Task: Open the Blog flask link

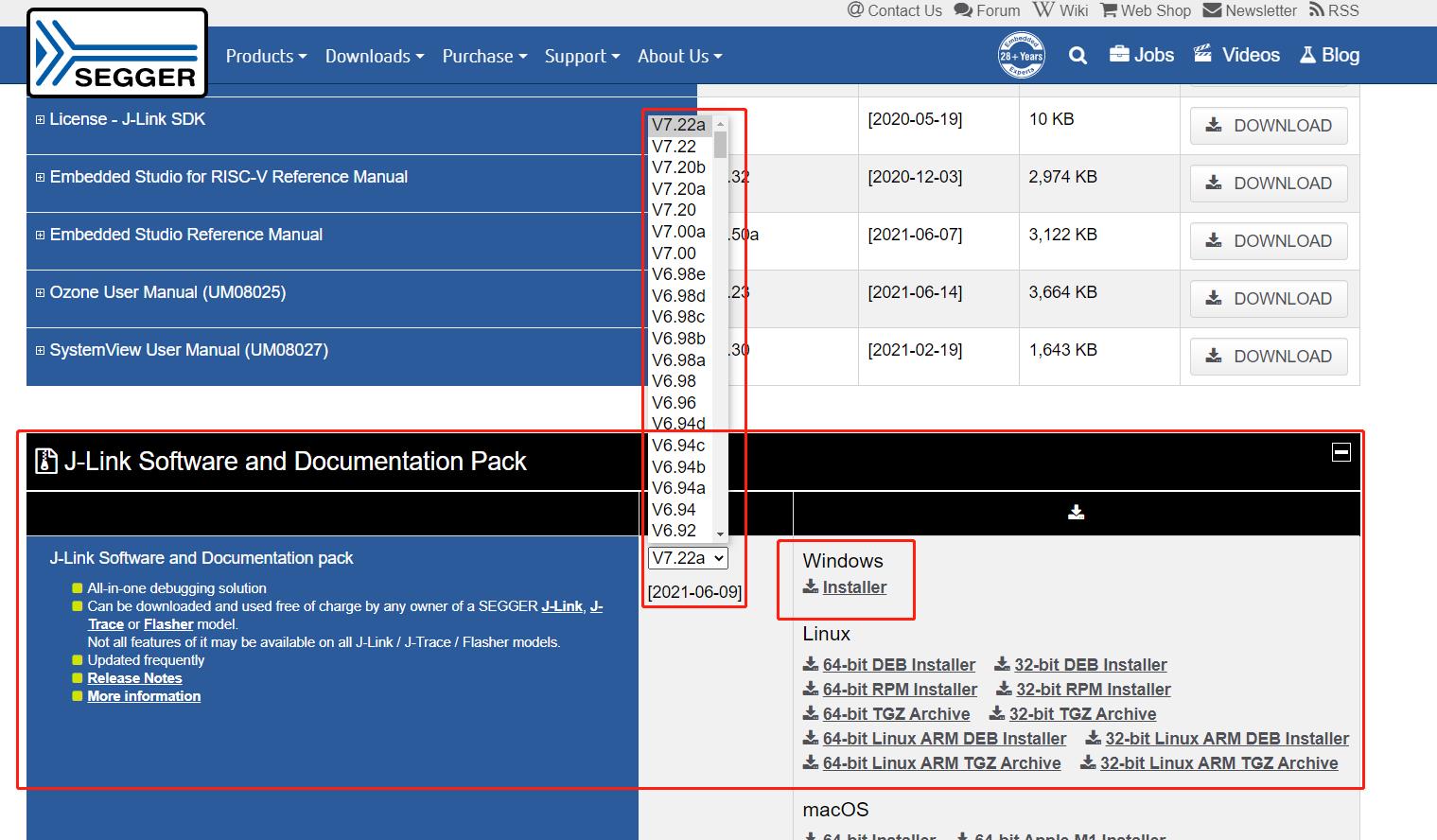Action: [x=1329, y=55]
